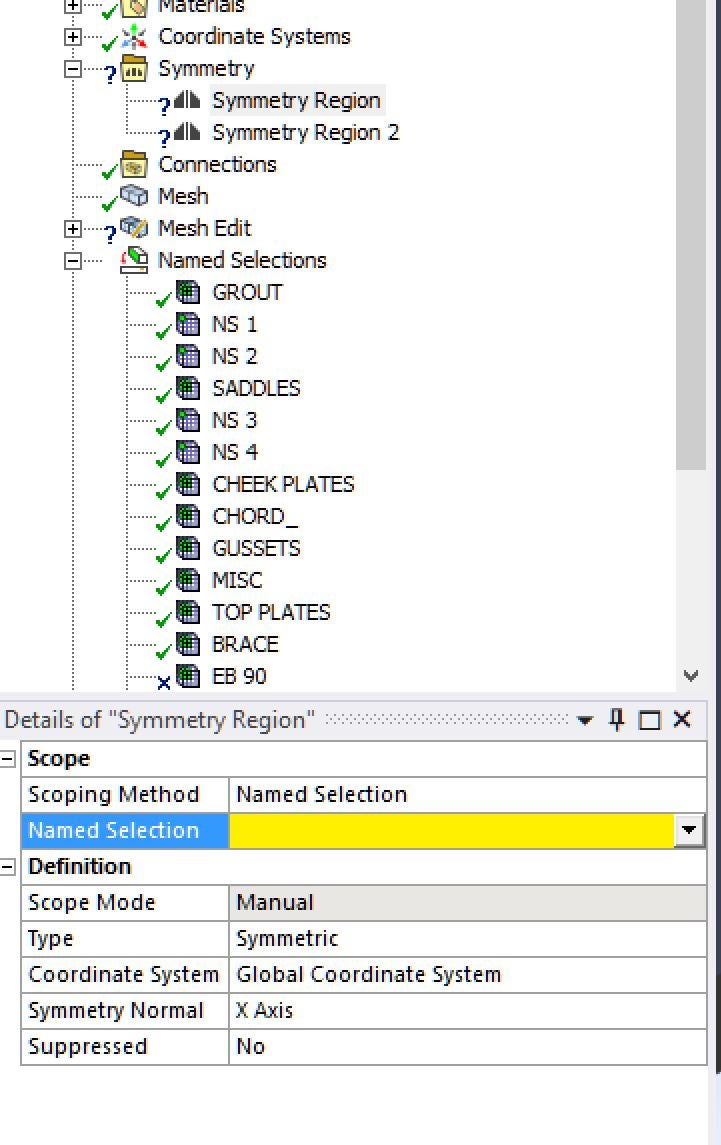Viewport: 721px width, 1145px height.
Task: Click the tree scrollbar down arrow
Action: pyautogui.click(x=690, y=675)
